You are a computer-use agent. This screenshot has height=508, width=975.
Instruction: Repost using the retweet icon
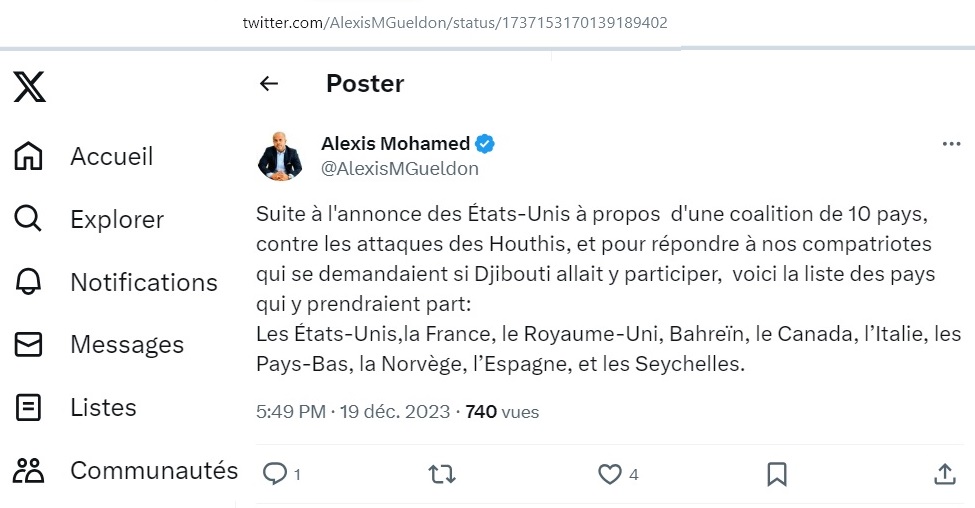coord(442,474)
